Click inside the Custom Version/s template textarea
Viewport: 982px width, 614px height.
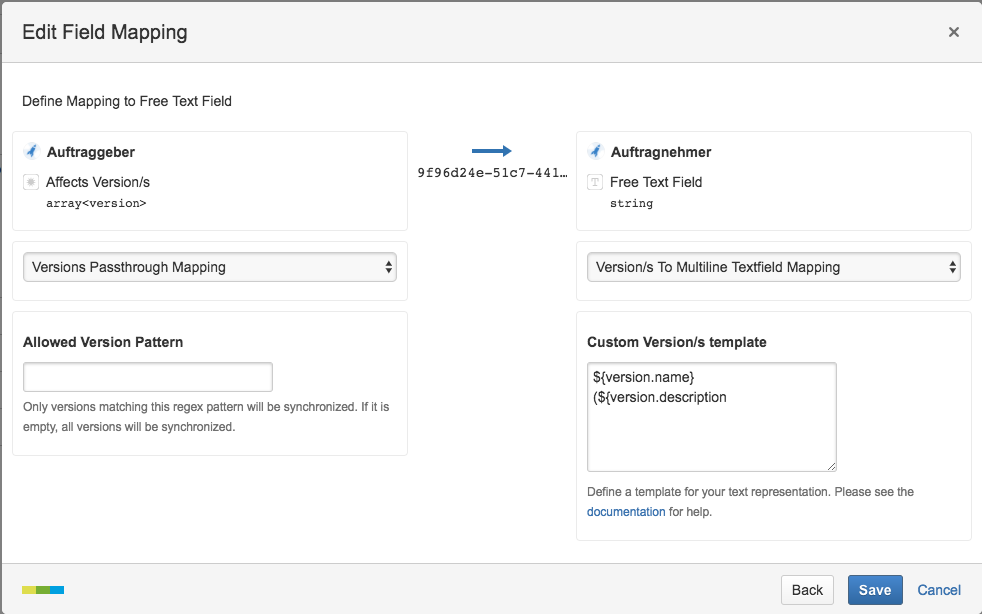(x=711, y=430)
